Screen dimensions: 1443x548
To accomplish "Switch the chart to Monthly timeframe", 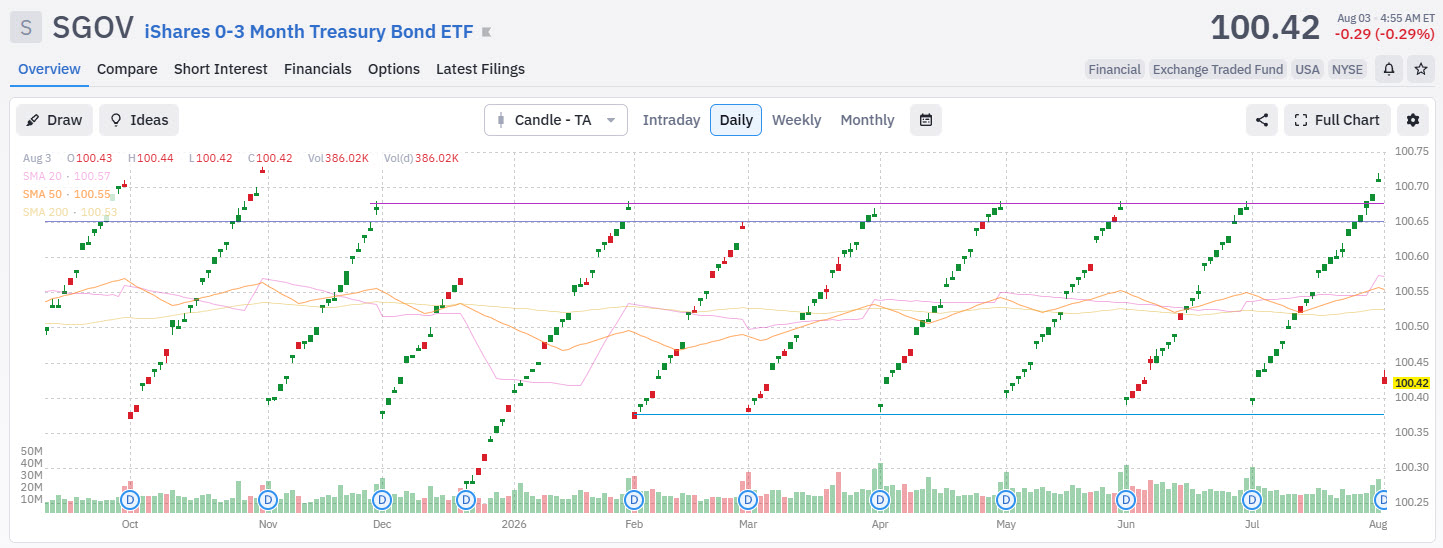I will point(867,120).
